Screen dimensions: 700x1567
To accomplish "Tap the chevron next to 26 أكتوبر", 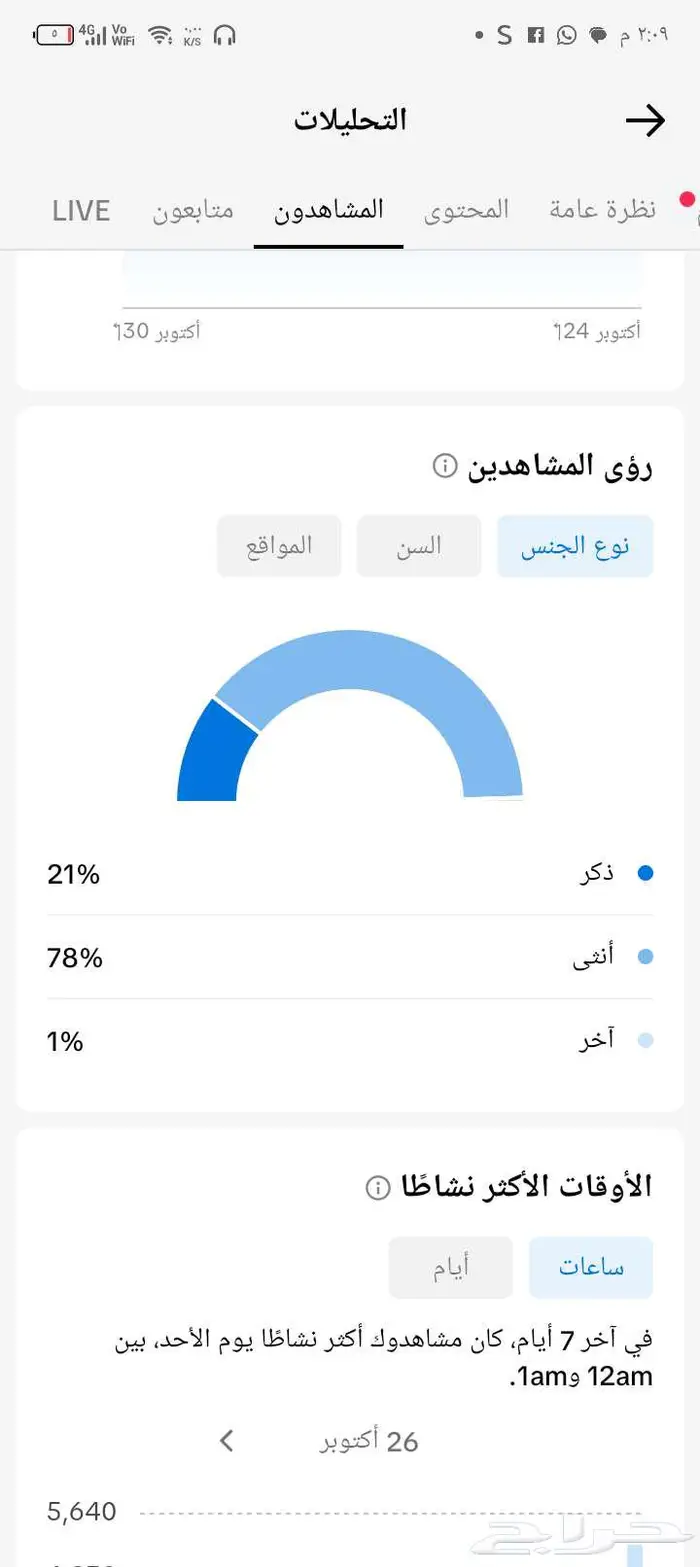I will pyautogui.click(x=226, y=1441).
